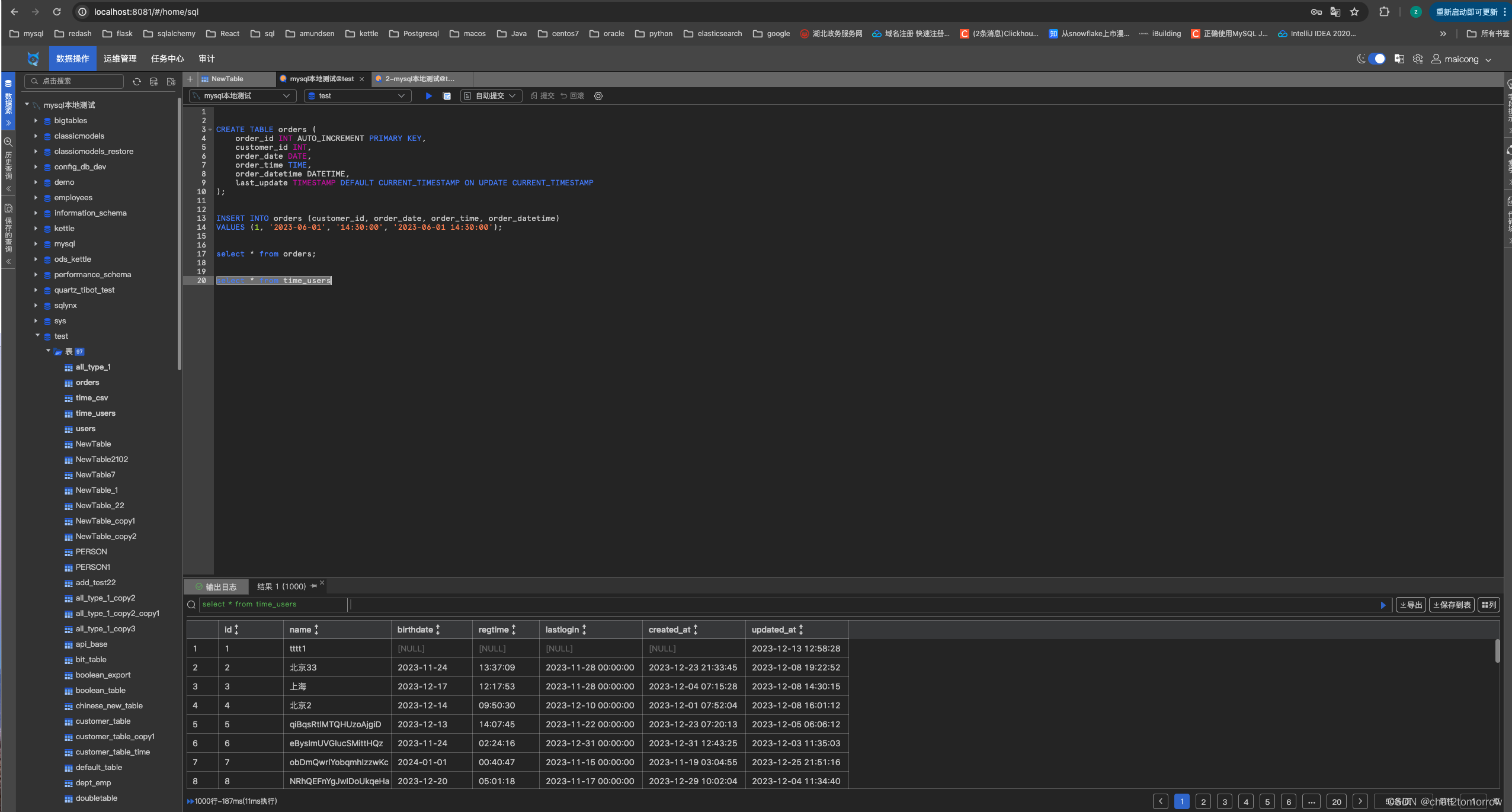
Task: Switch to the 输出日志 tab
Action: (216, 587)
